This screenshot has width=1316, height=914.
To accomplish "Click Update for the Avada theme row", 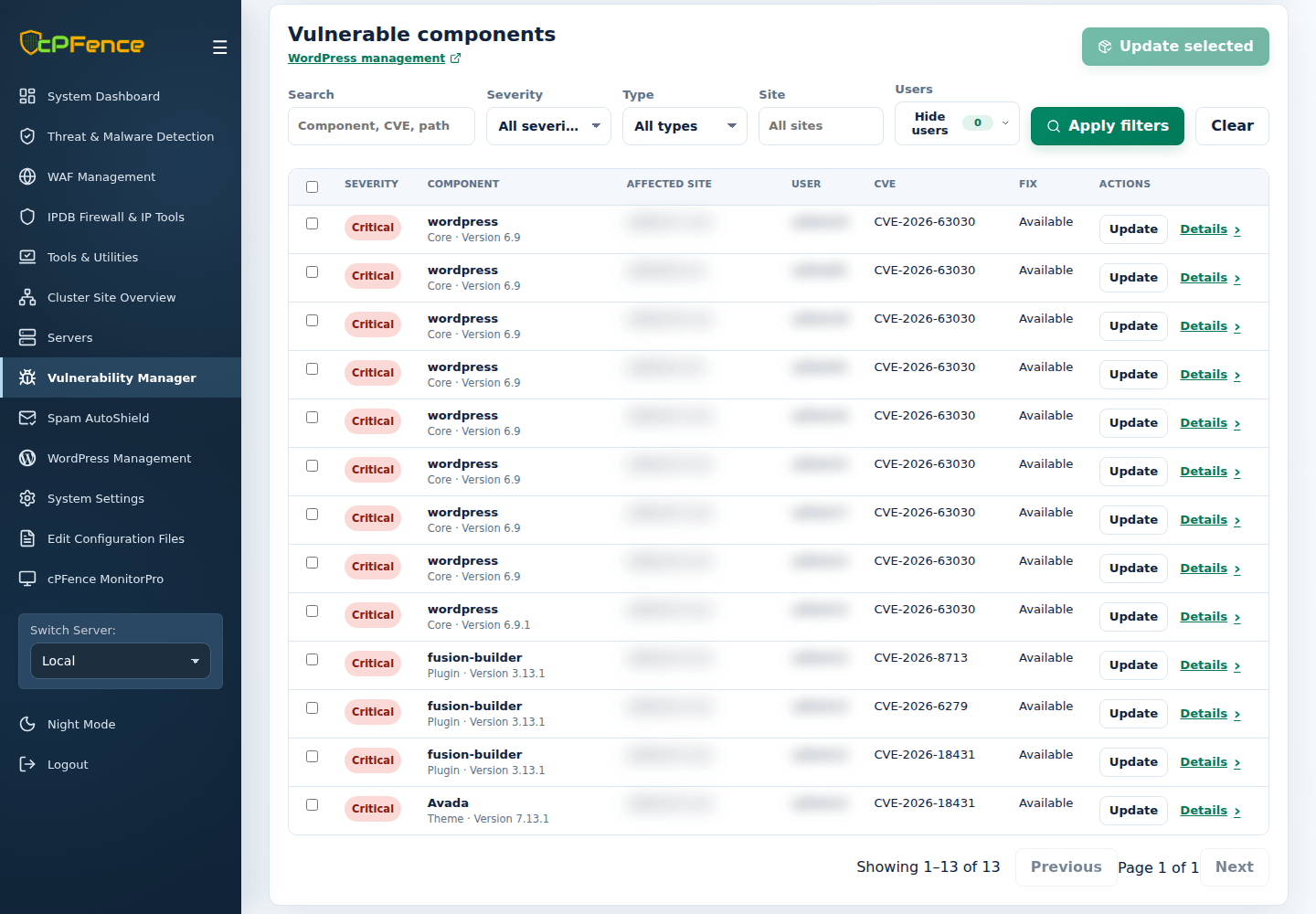I will 1133,811.
